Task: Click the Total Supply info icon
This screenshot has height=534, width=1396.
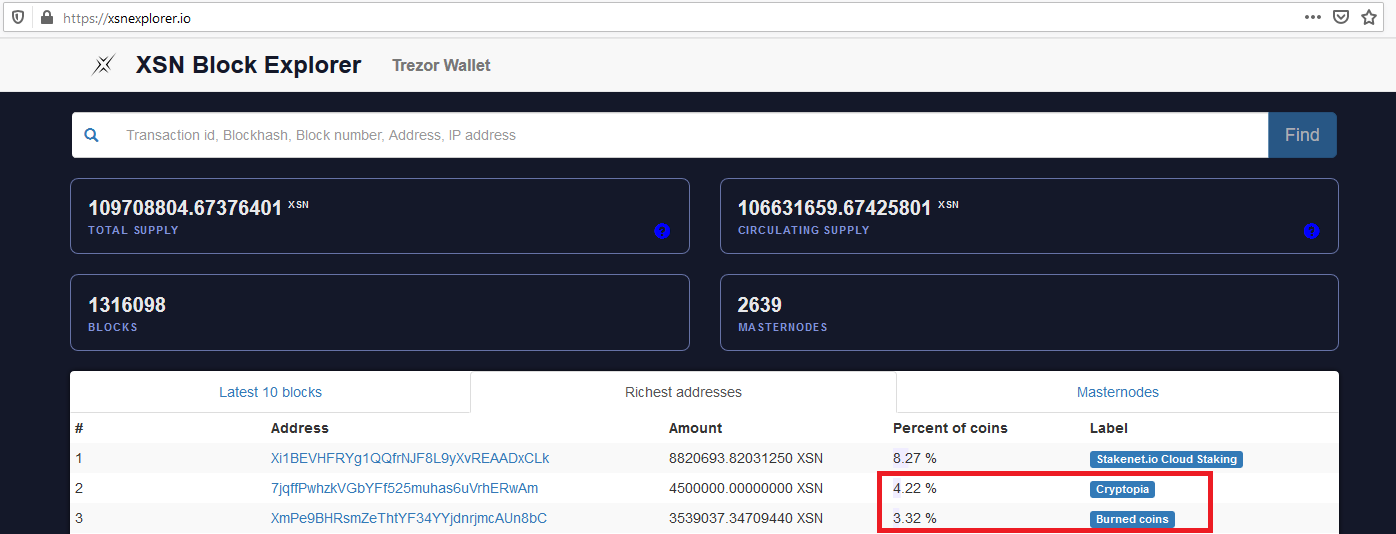Action: tap(661, 231)
